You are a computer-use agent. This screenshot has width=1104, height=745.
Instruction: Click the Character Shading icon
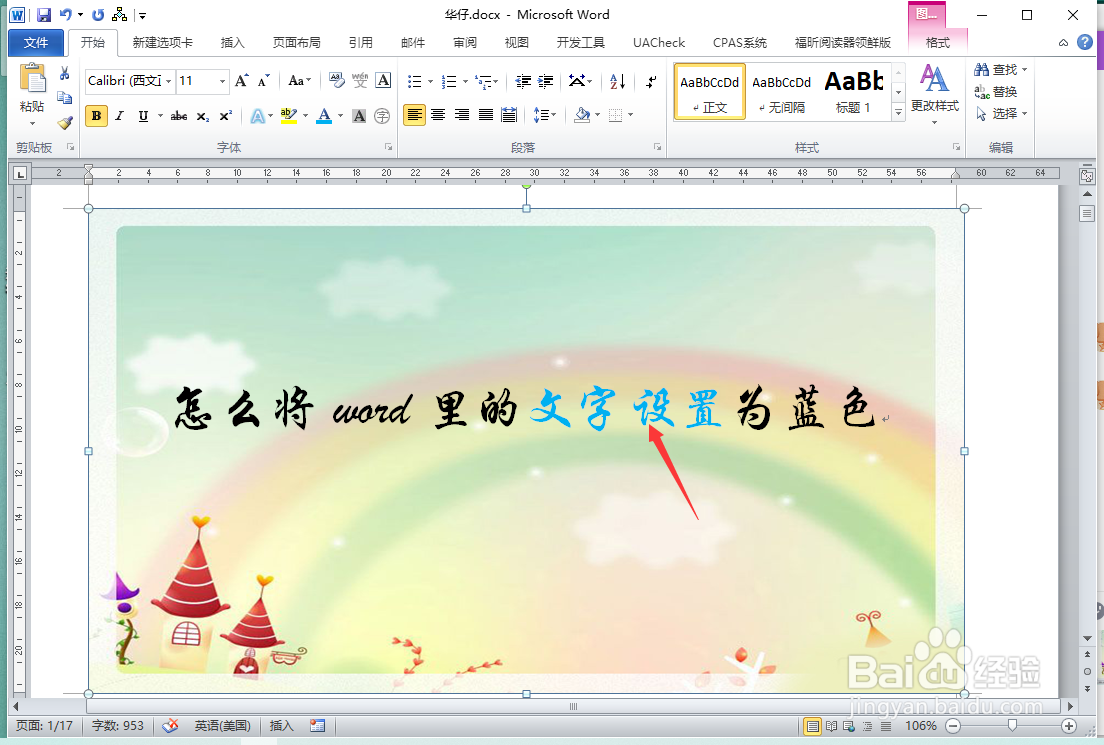(x=359, y=116)
